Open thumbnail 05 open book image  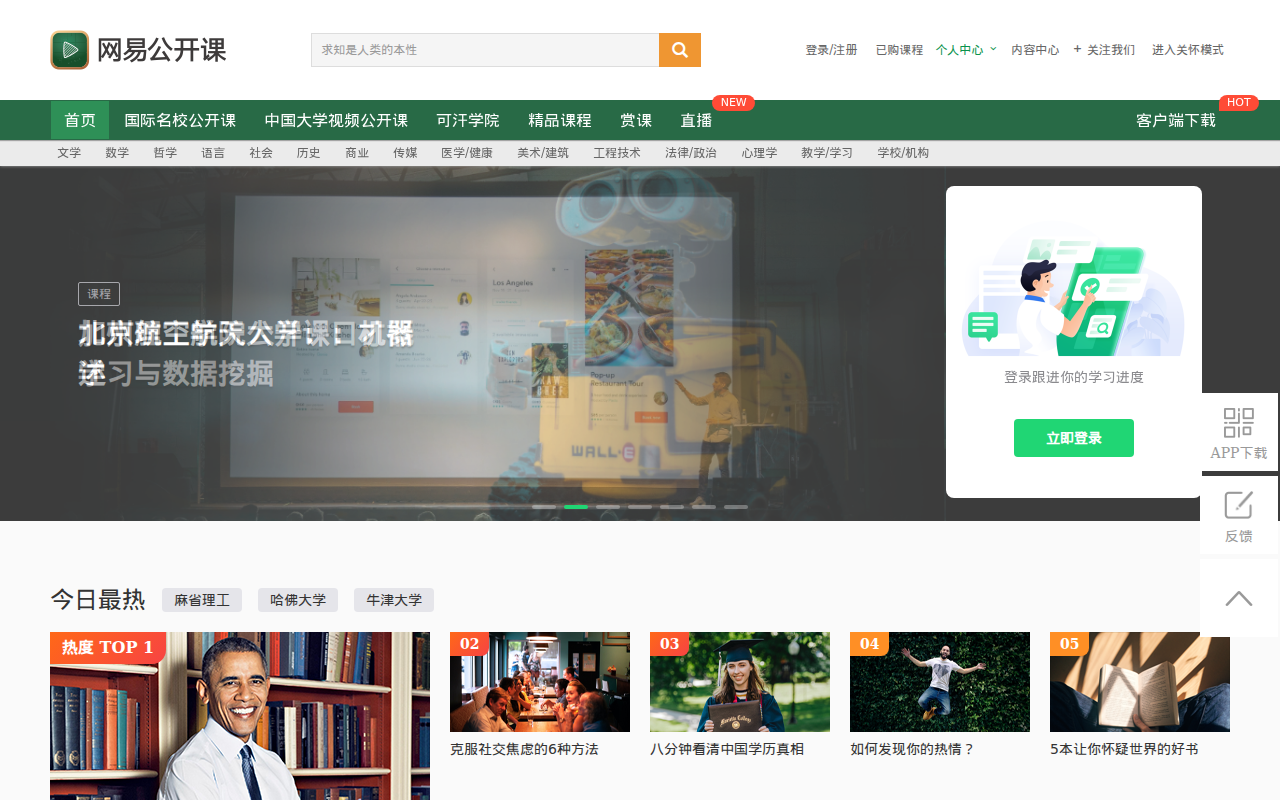[1140, 682]
